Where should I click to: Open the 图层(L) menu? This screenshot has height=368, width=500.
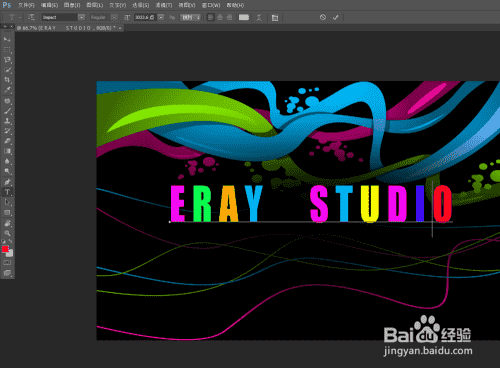point(95,5)
